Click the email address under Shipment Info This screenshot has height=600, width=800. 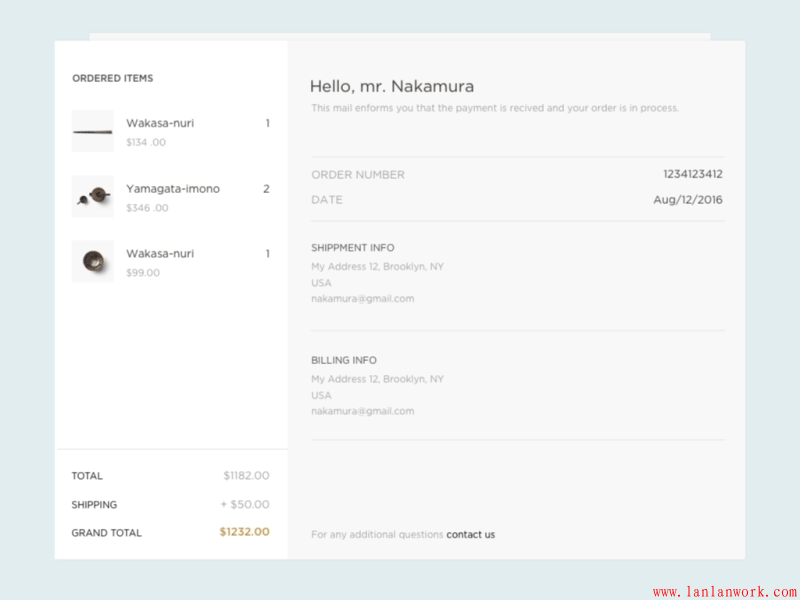pos(362,299)
